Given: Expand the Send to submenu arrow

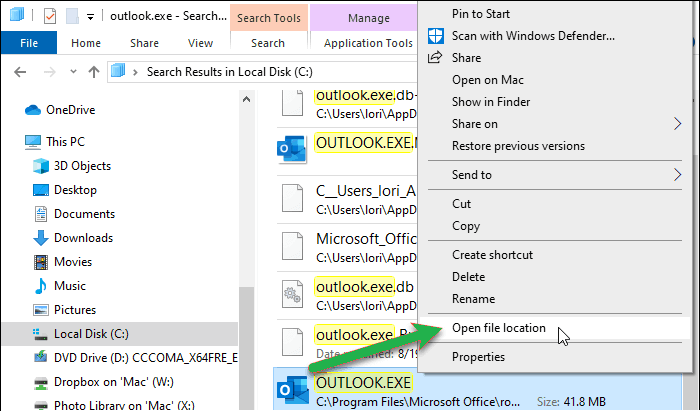Looking at the screenshot, I should coord(677,174).
